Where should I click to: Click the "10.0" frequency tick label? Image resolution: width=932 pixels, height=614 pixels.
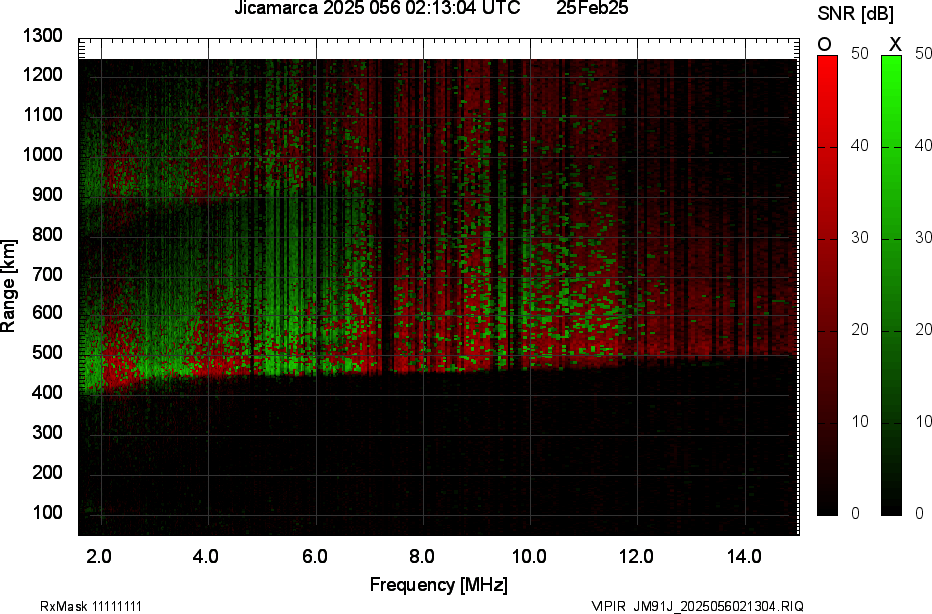coord(529,557)
